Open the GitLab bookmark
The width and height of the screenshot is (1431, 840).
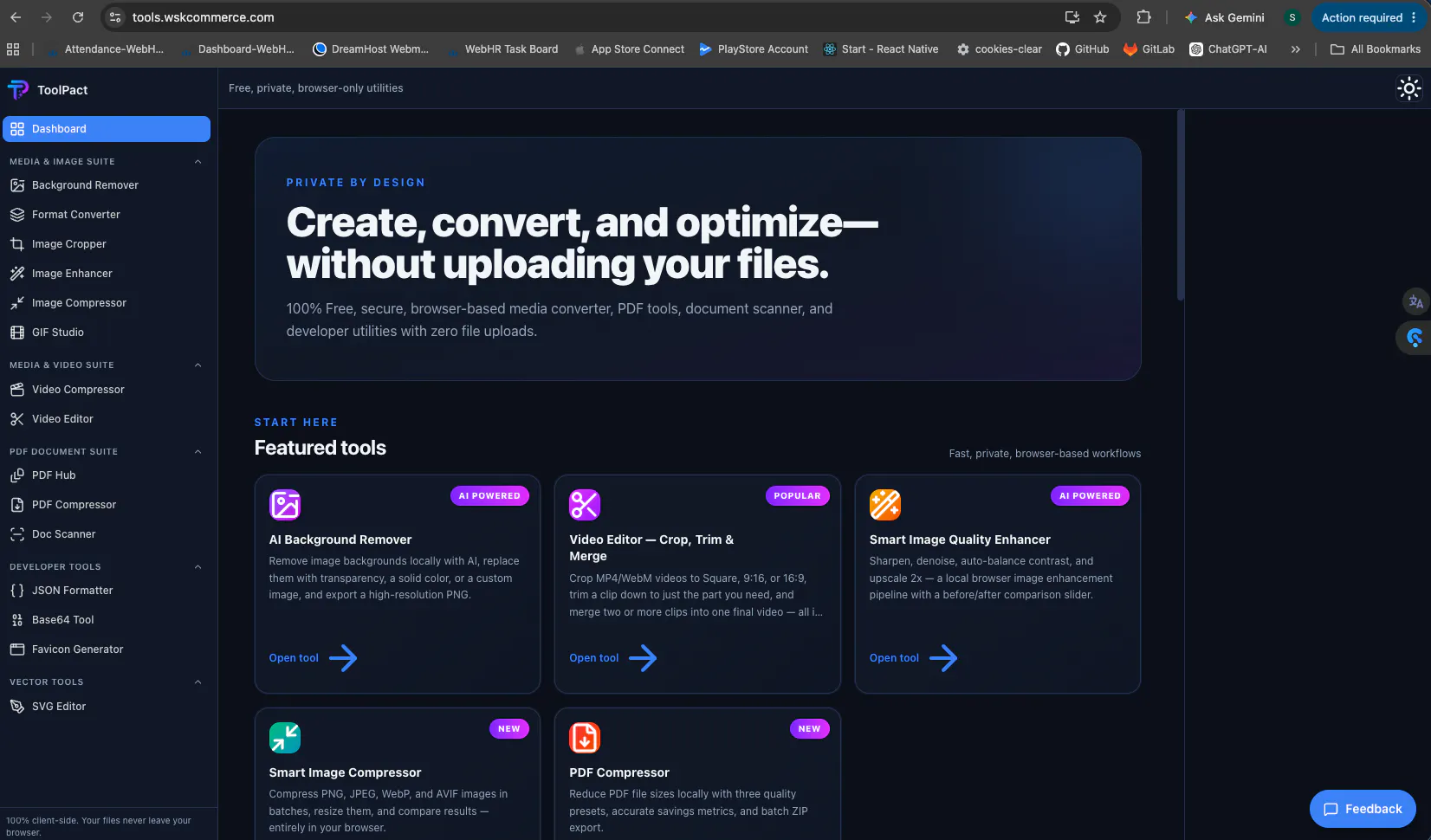1149,49
